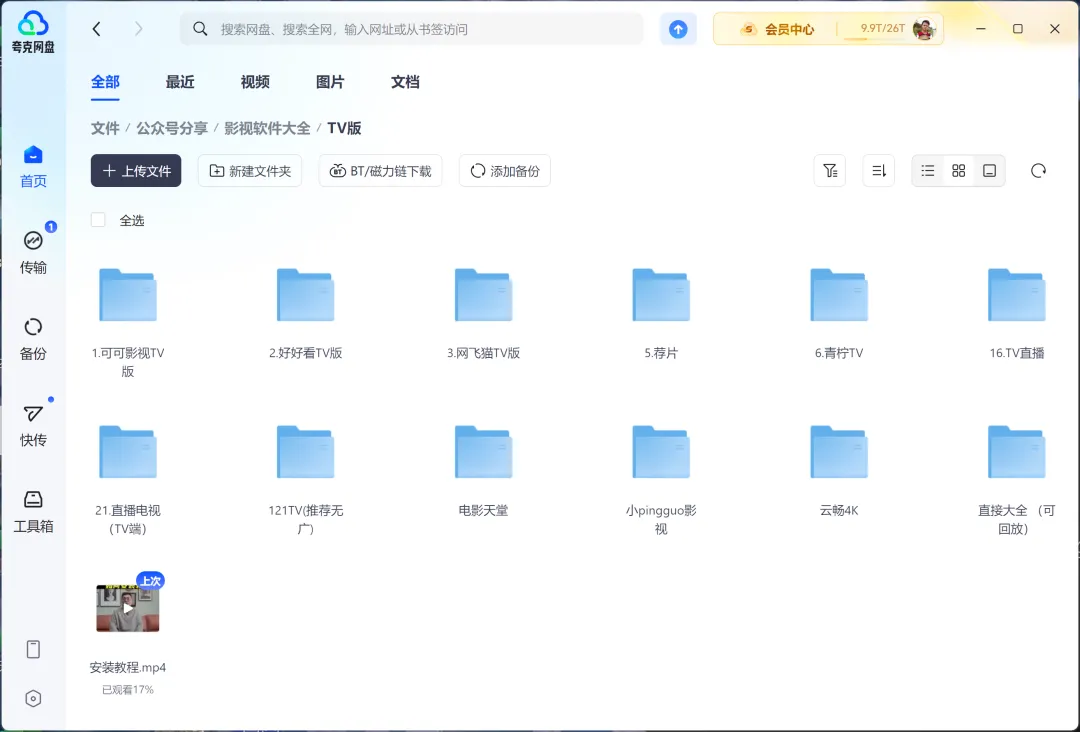
Task: Click 安装教程.mp4 file name
Action: pyautogui.click(x=128, y=667)
